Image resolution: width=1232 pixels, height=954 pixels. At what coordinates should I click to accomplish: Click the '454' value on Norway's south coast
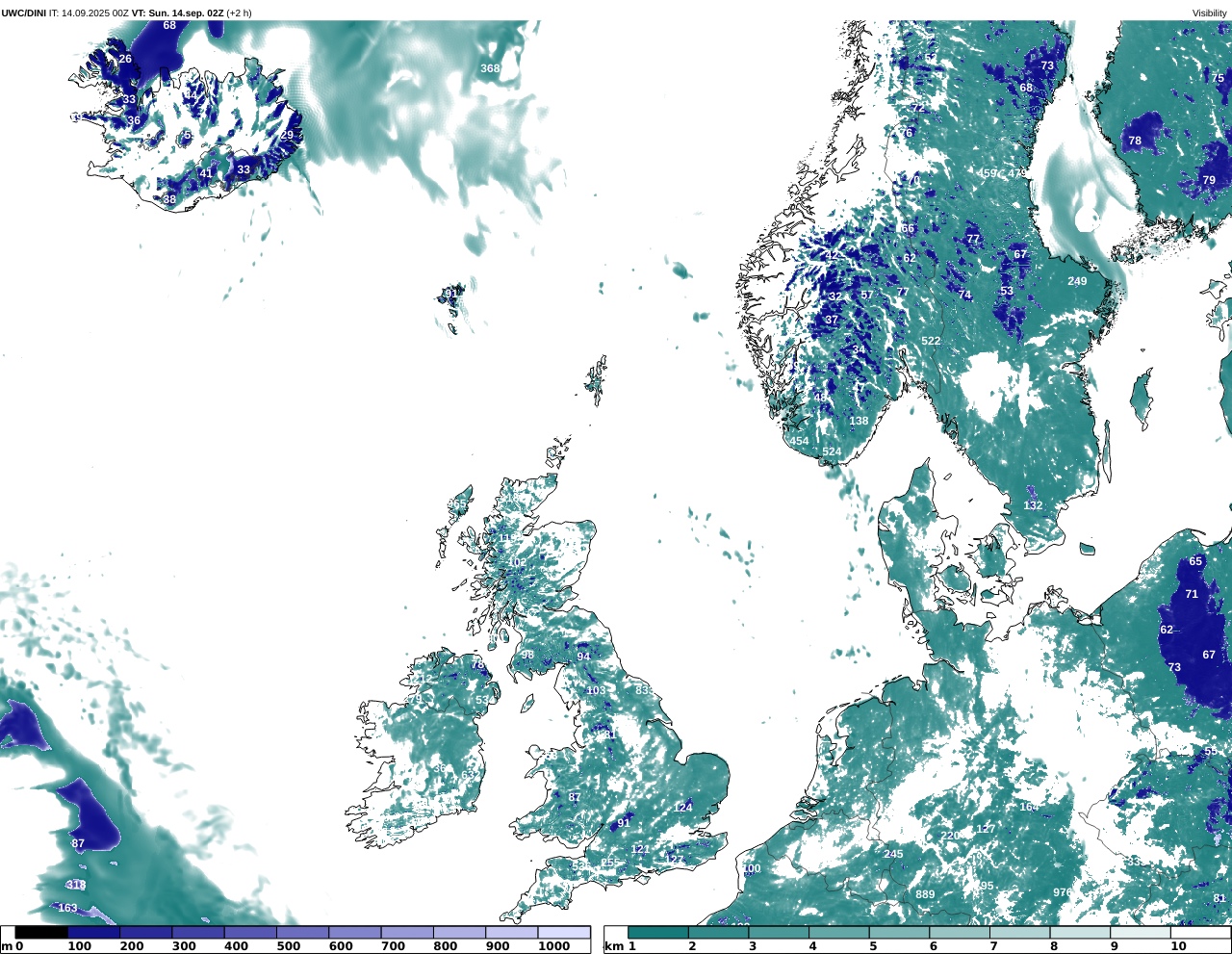pyautogui.click(x=799, y=442)
